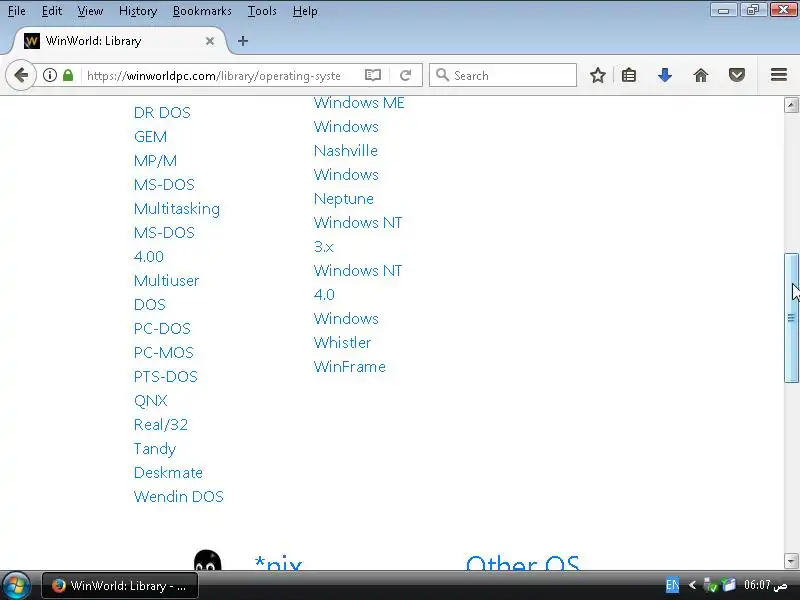Click the Windows Start orb
Viewport: 800px width, 600px height.
pyautogui.click(x=15, y=585)
